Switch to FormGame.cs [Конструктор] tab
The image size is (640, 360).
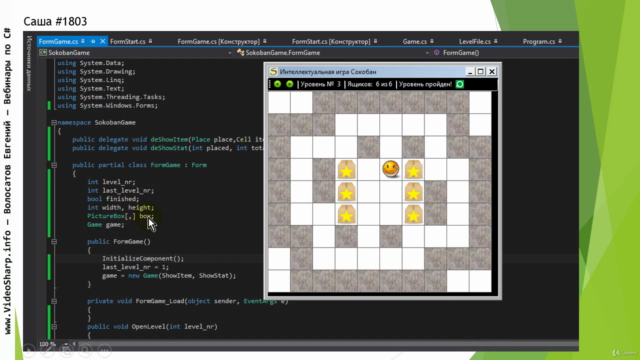(218, 41)
